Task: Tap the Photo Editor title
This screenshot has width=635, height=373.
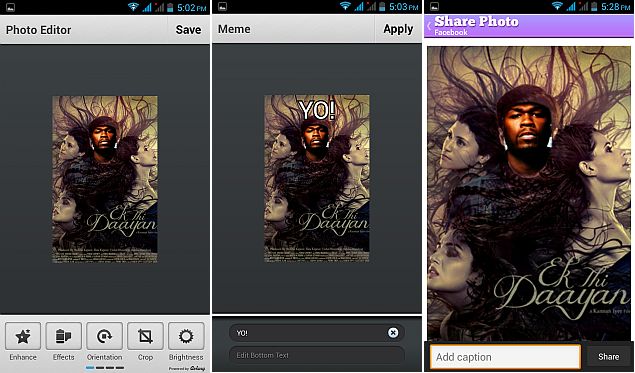Action: 38,30
